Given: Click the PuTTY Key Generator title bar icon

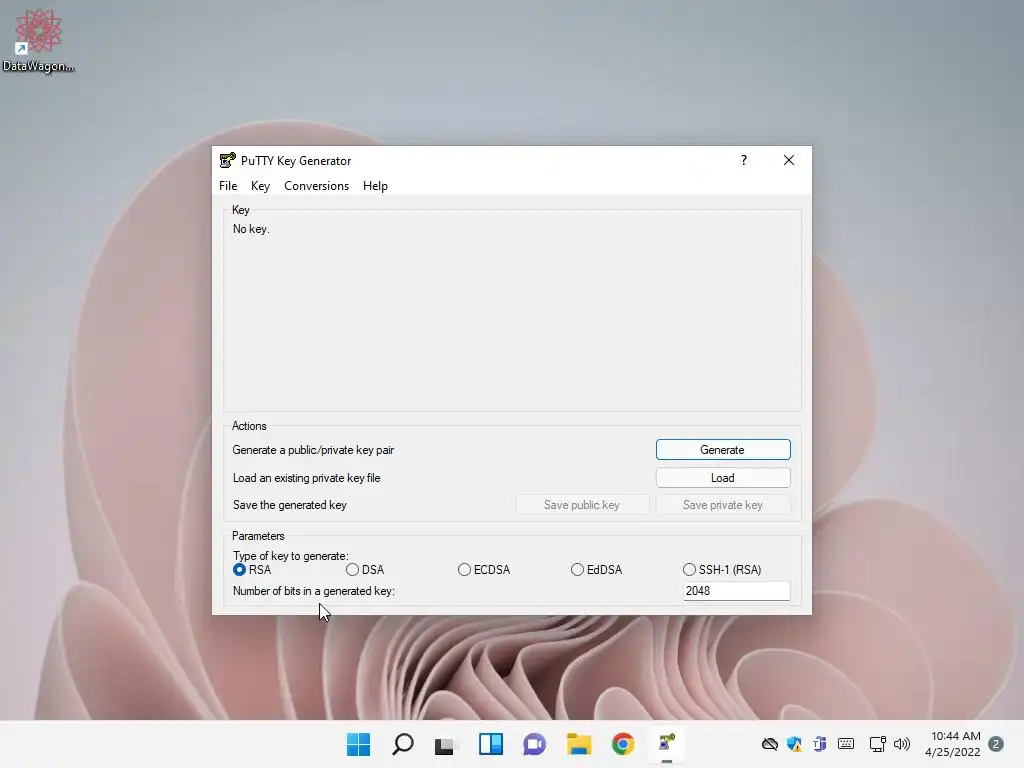Looking at the screenshot, I should pos(227,161).
